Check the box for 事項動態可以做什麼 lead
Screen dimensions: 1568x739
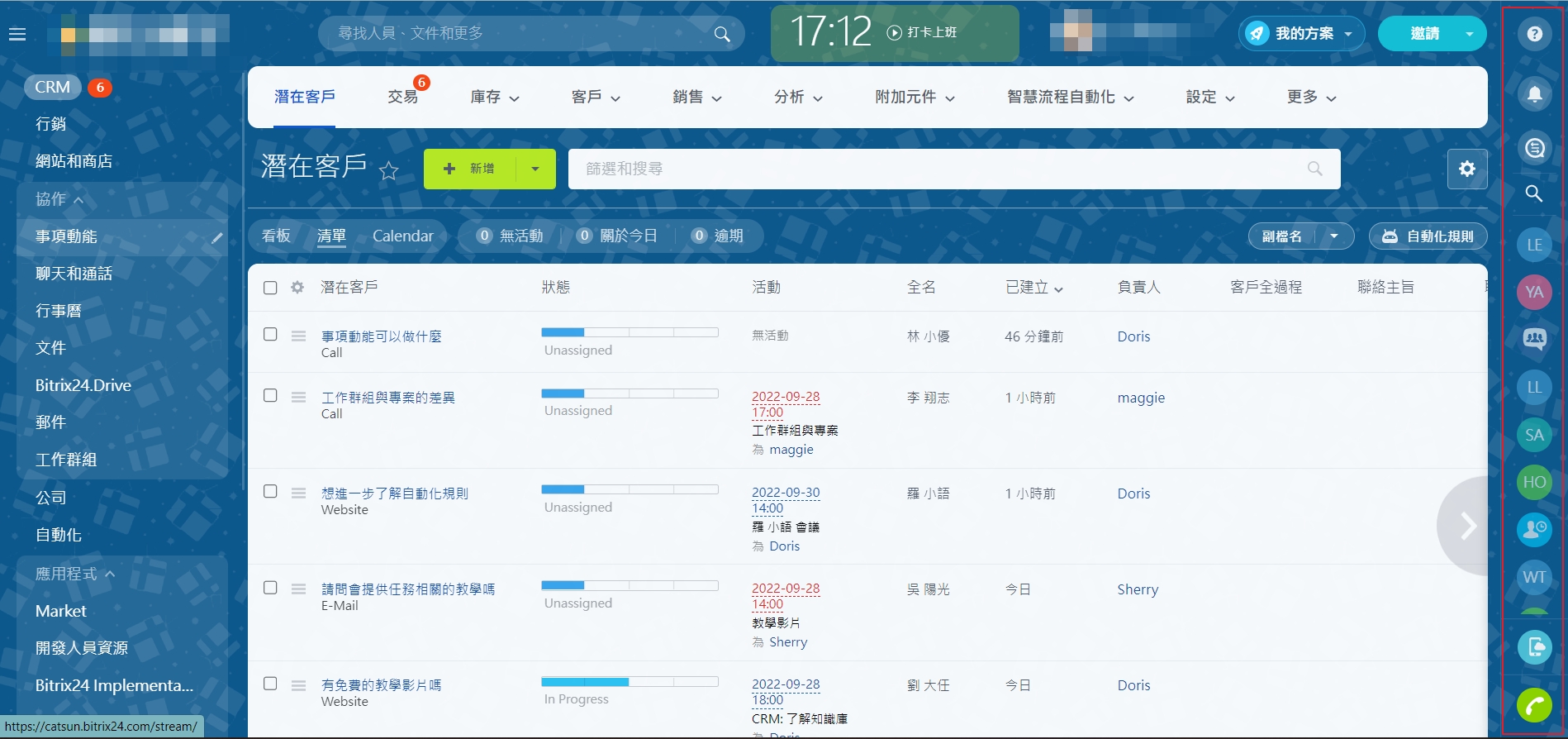270,334
